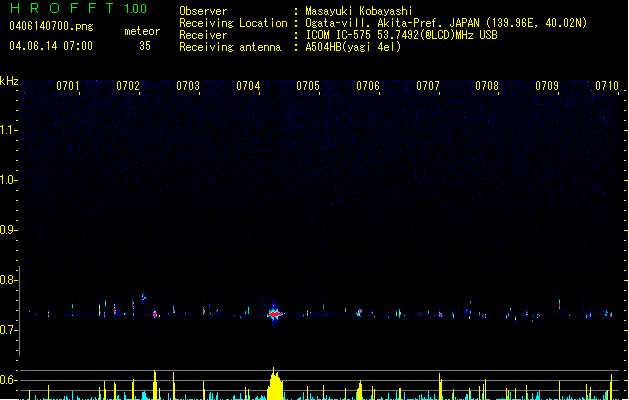Click the Receiving antenna label

point(230,47)
